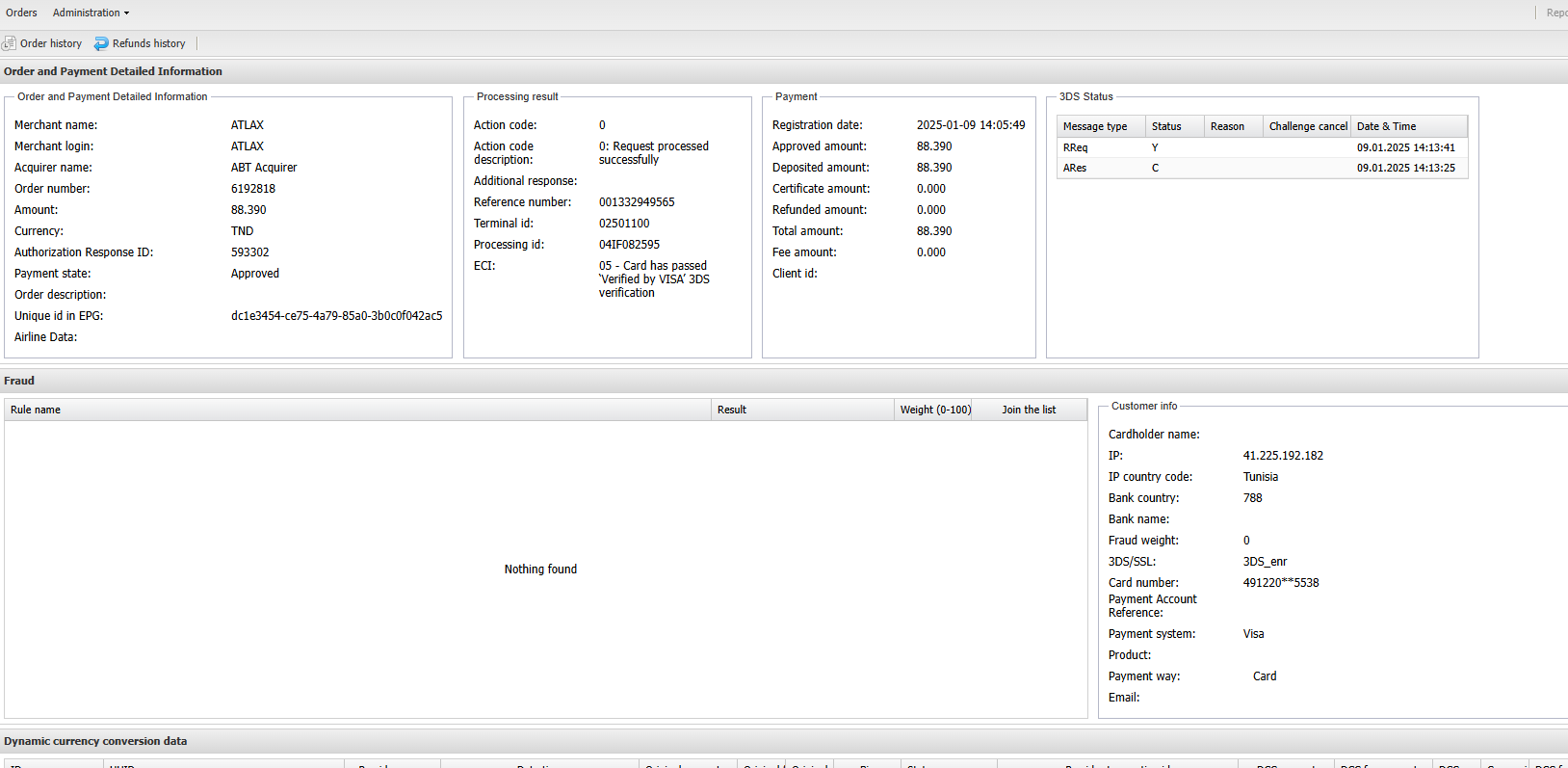The height and width of the screenshot is (768, 1568).
Task: Click the Unique id in EPG value
Action: pyautogui.click(x=336, y=316)
